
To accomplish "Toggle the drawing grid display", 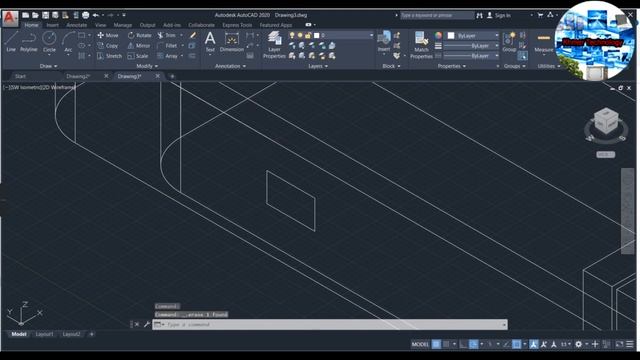I will (436, 344).
